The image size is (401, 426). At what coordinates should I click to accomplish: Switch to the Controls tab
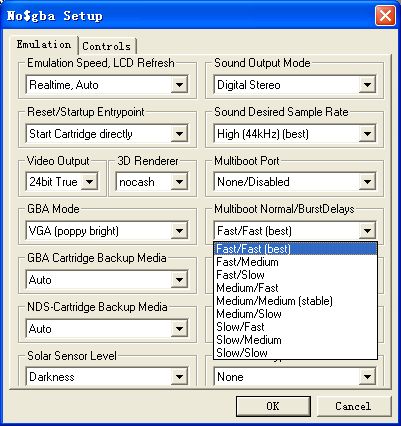pyautogui.click(x=107, y=46)
